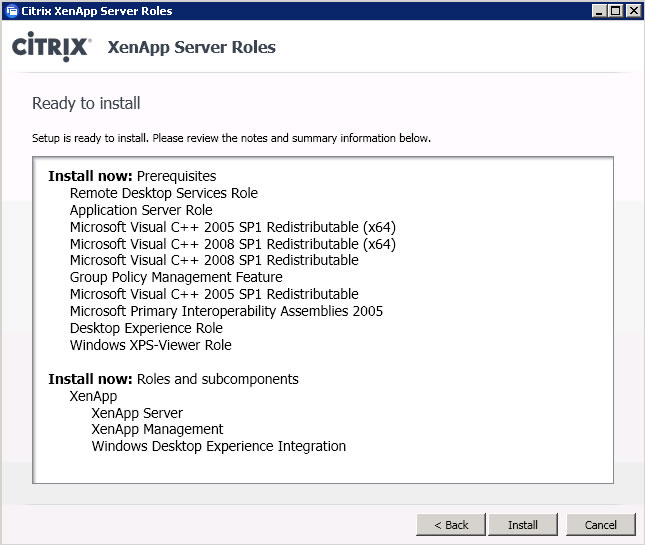Click the 'Ready to install' heading

point(86,103)
